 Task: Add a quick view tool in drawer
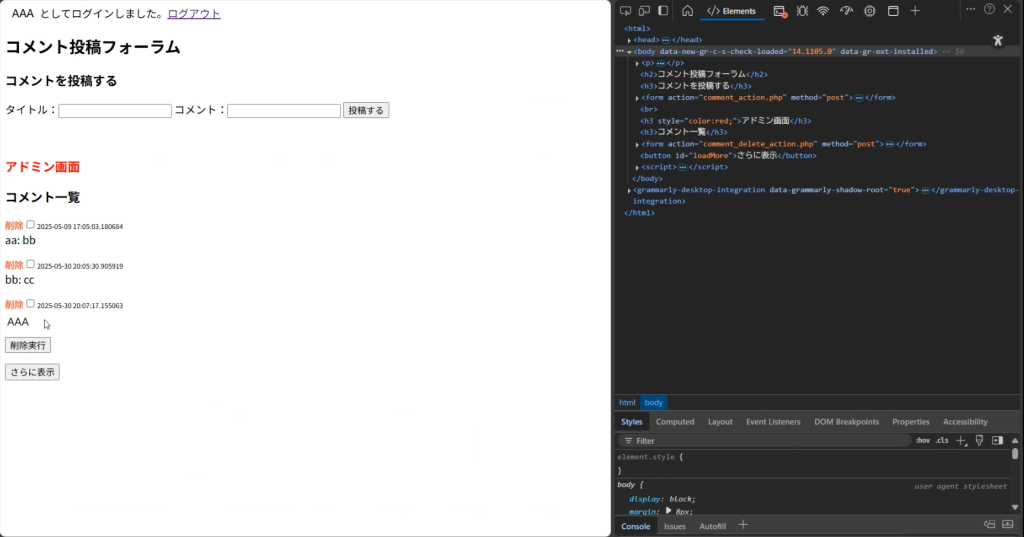pyautogui.click(x=743, y=525)
